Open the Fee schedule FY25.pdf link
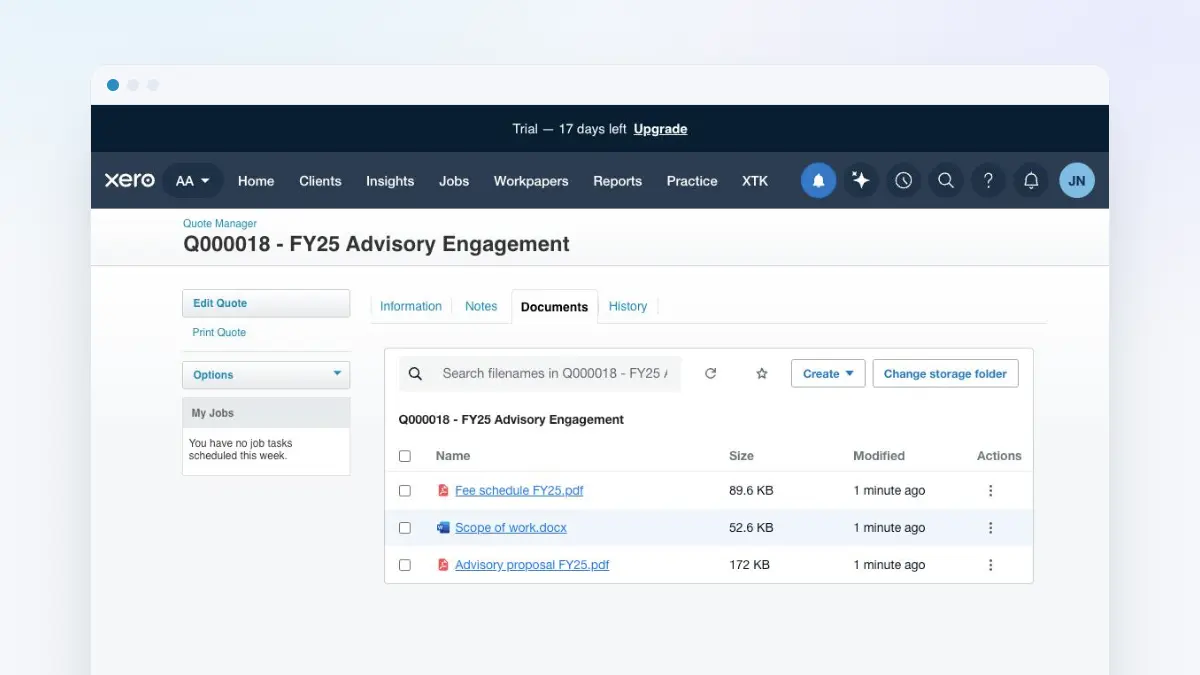1200x675 pixels. 519,491
